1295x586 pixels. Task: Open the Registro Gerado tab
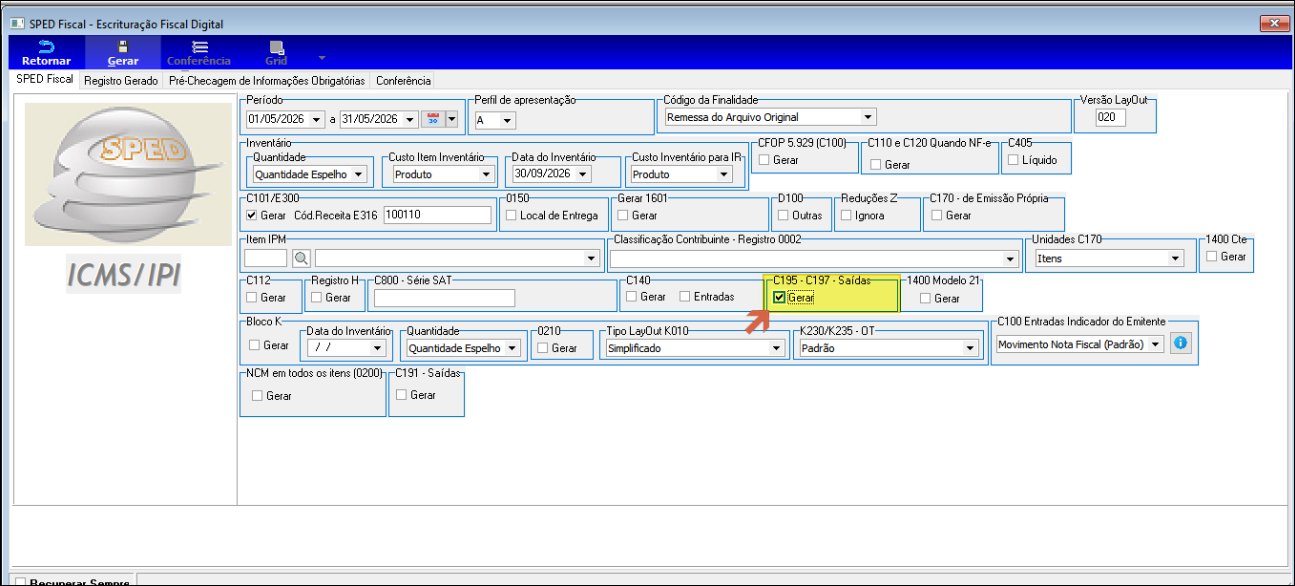[x=121, y=81]
